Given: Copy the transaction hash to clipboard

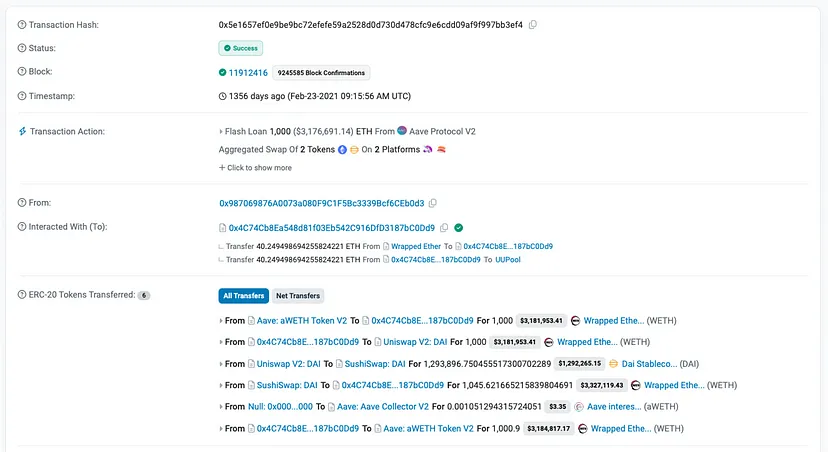Looking at the screenshot, I should (533, 24).
